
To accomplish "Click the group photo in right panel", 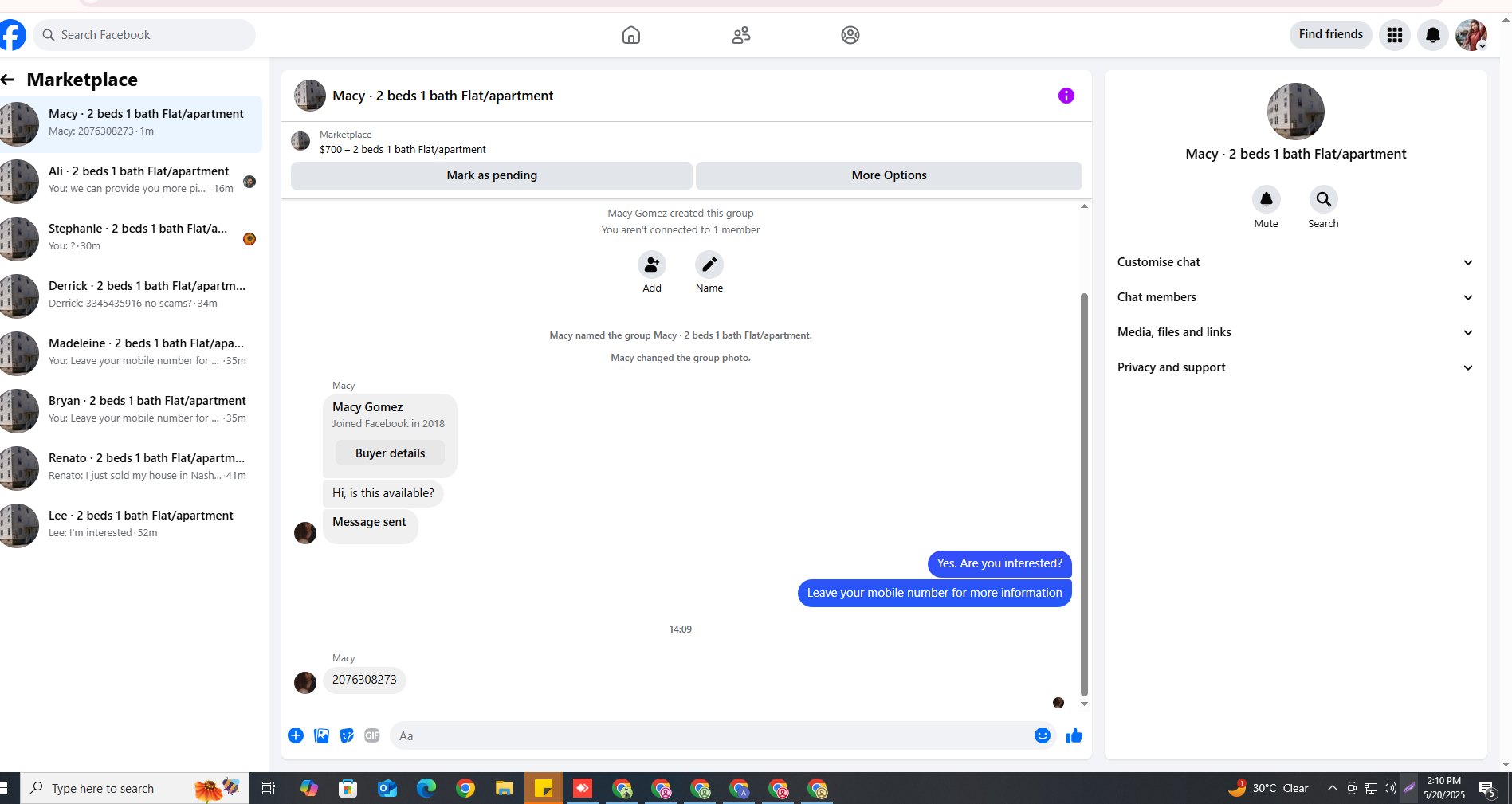I will 1296,112.
